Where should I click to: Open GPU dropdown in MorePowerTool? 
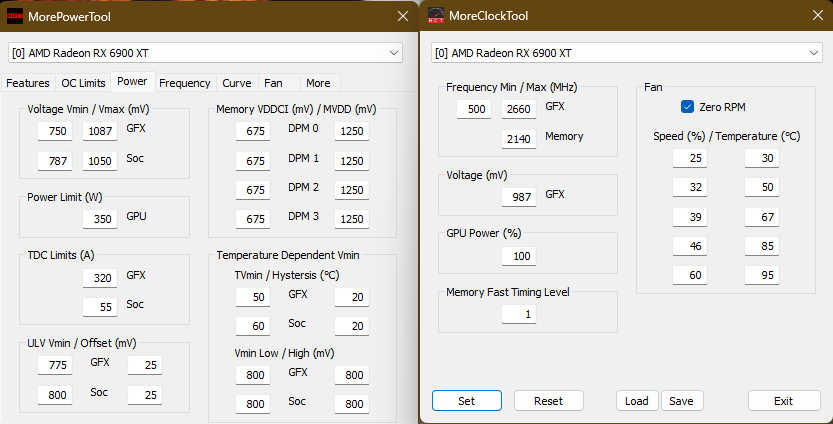click(205, 53)
